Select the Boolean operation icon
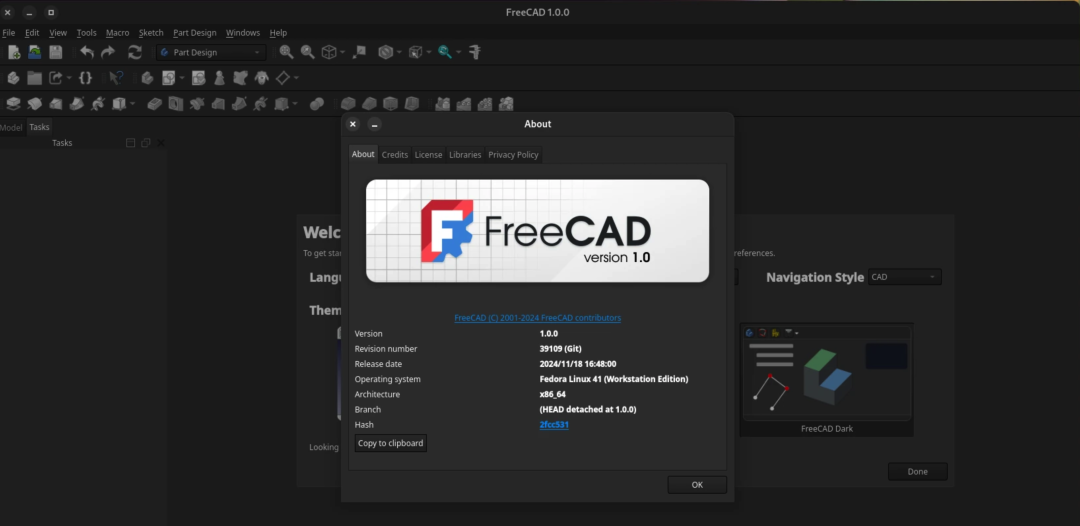 (317, 104)
